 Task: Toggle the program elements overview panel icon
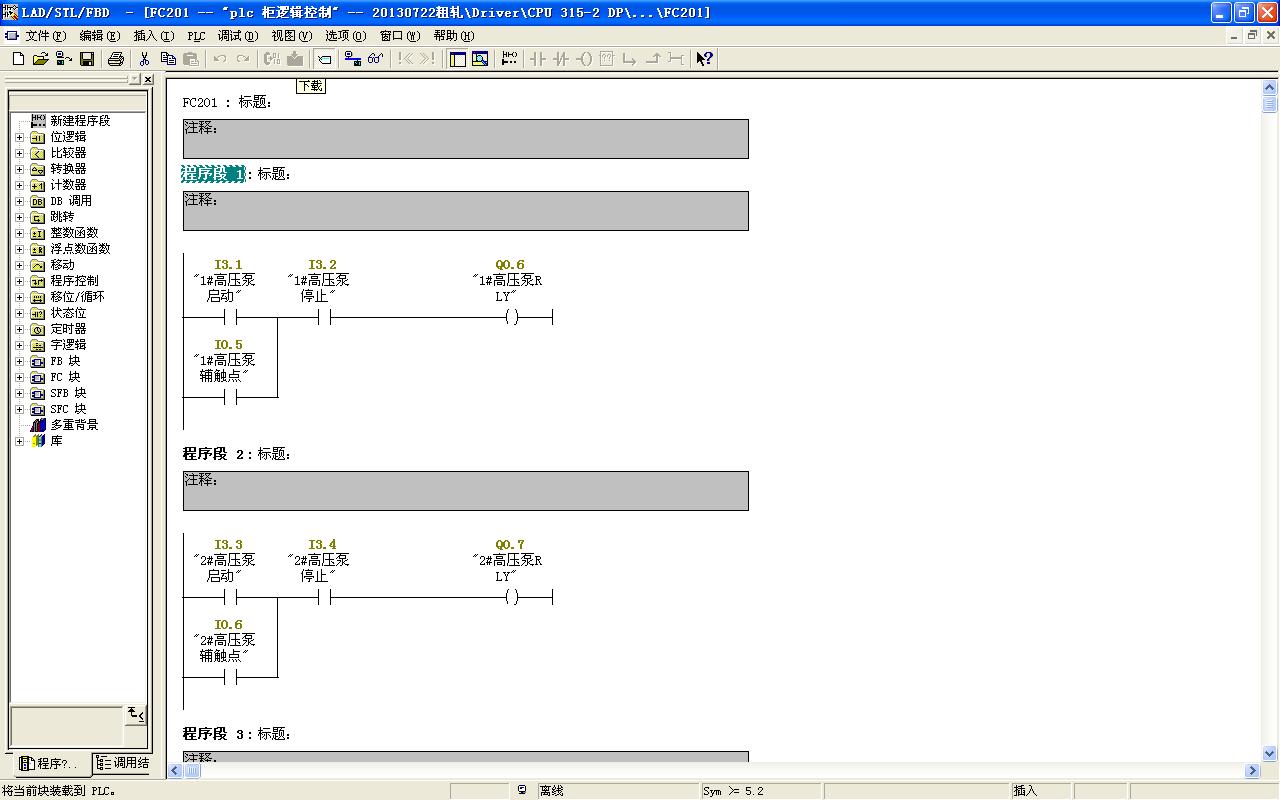click(x=458, y=59)
